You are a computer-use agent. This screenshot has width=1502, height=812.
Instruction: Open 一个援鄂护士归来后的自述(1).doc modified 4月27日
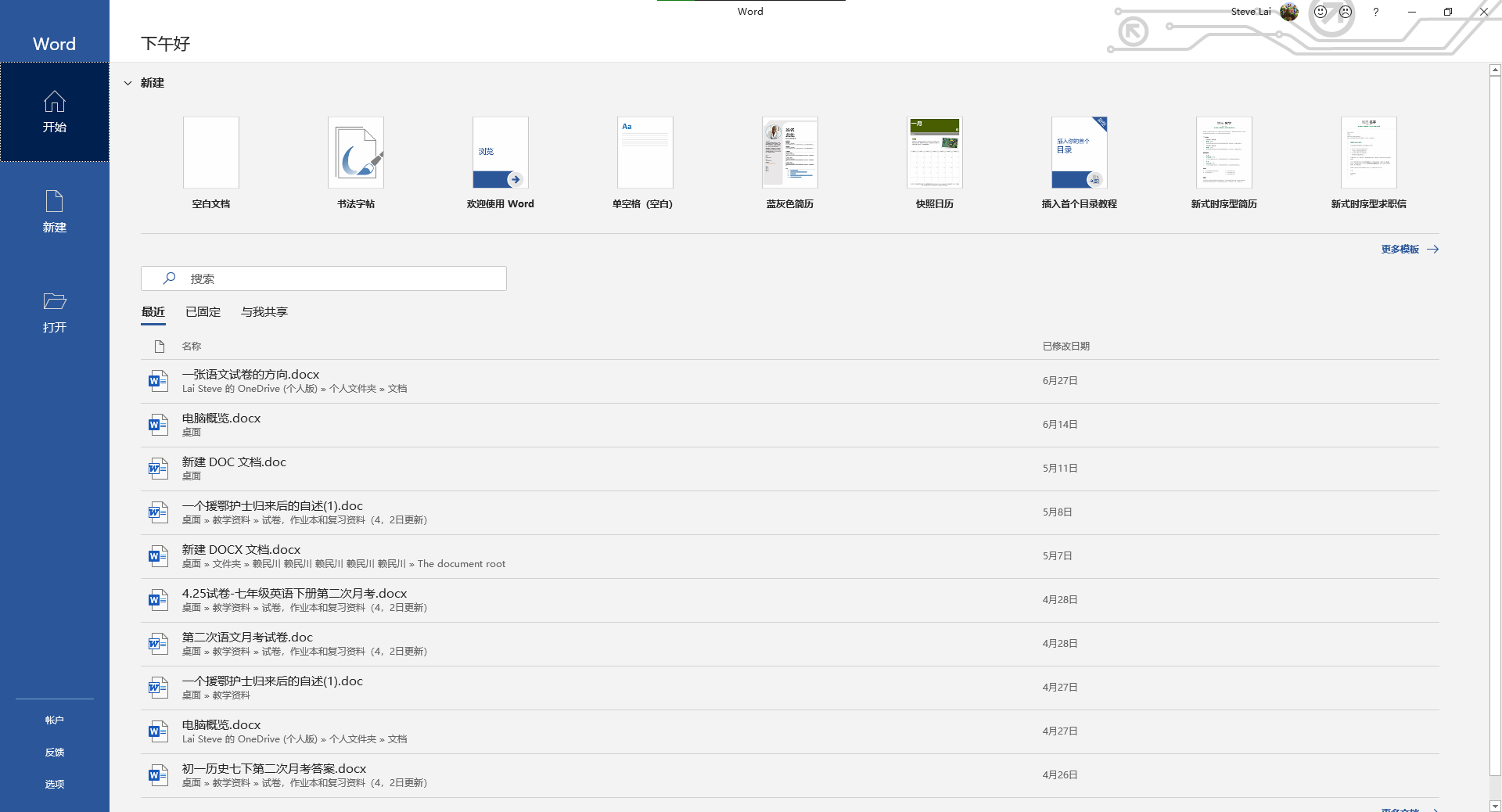click(x=790, y=688)
